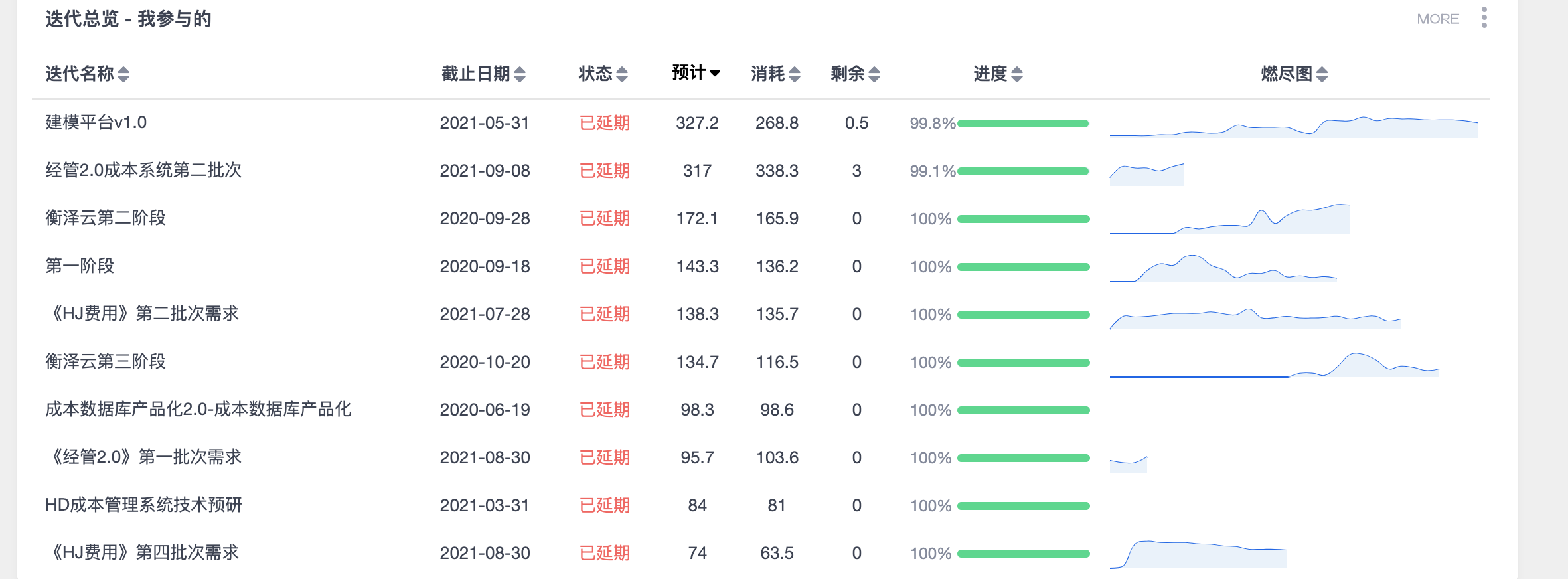The image size is (1568, 579).
Task: View burndown chart of 衡泽云第三阶段
Action: point(1274,365)
